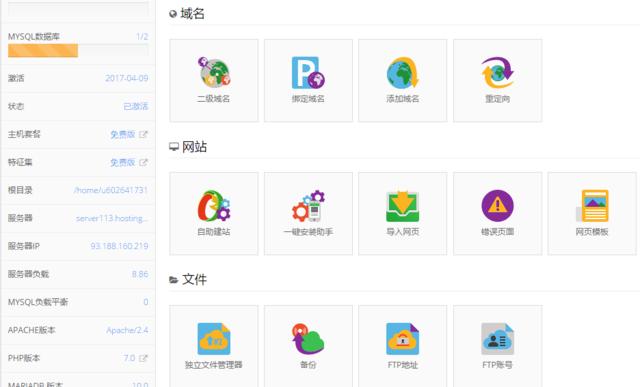Click the Apache/2.4 version value

tap(127, 330)
